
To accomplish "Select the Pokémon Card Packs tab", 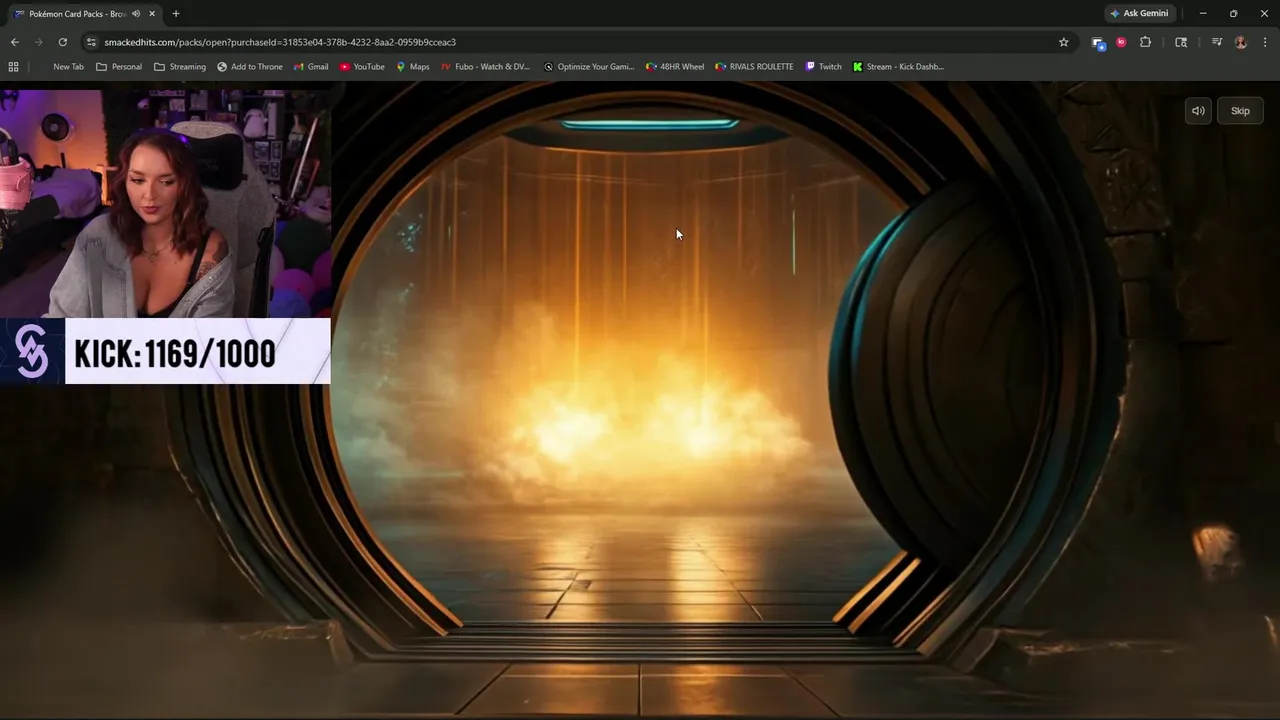I will click(x=78, y=14).
